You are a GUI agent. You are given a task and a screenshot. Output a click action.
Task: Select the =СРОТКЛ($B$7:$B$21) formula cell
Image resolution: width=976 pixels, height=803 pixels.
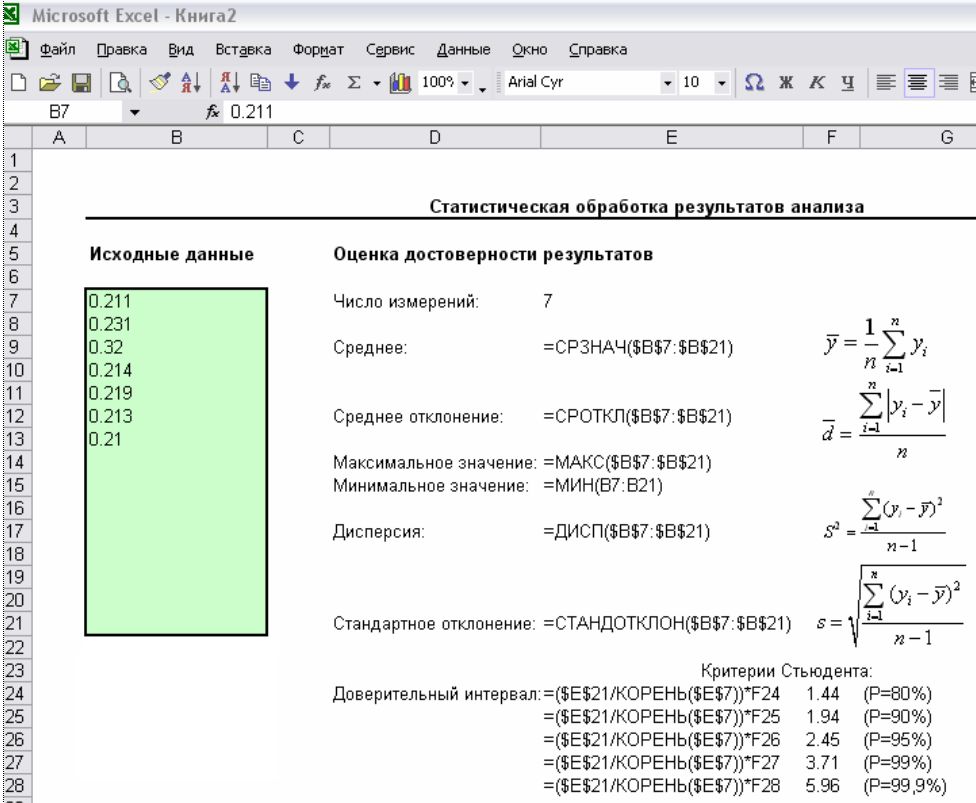point(672,416)
